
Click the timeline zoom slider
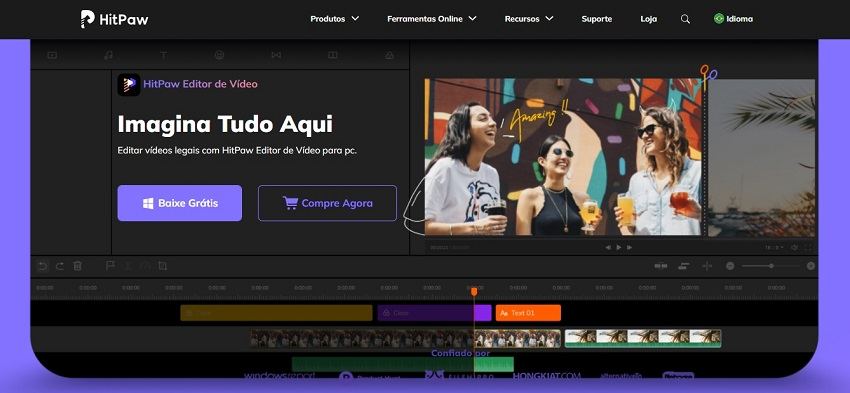click(770, 266)
